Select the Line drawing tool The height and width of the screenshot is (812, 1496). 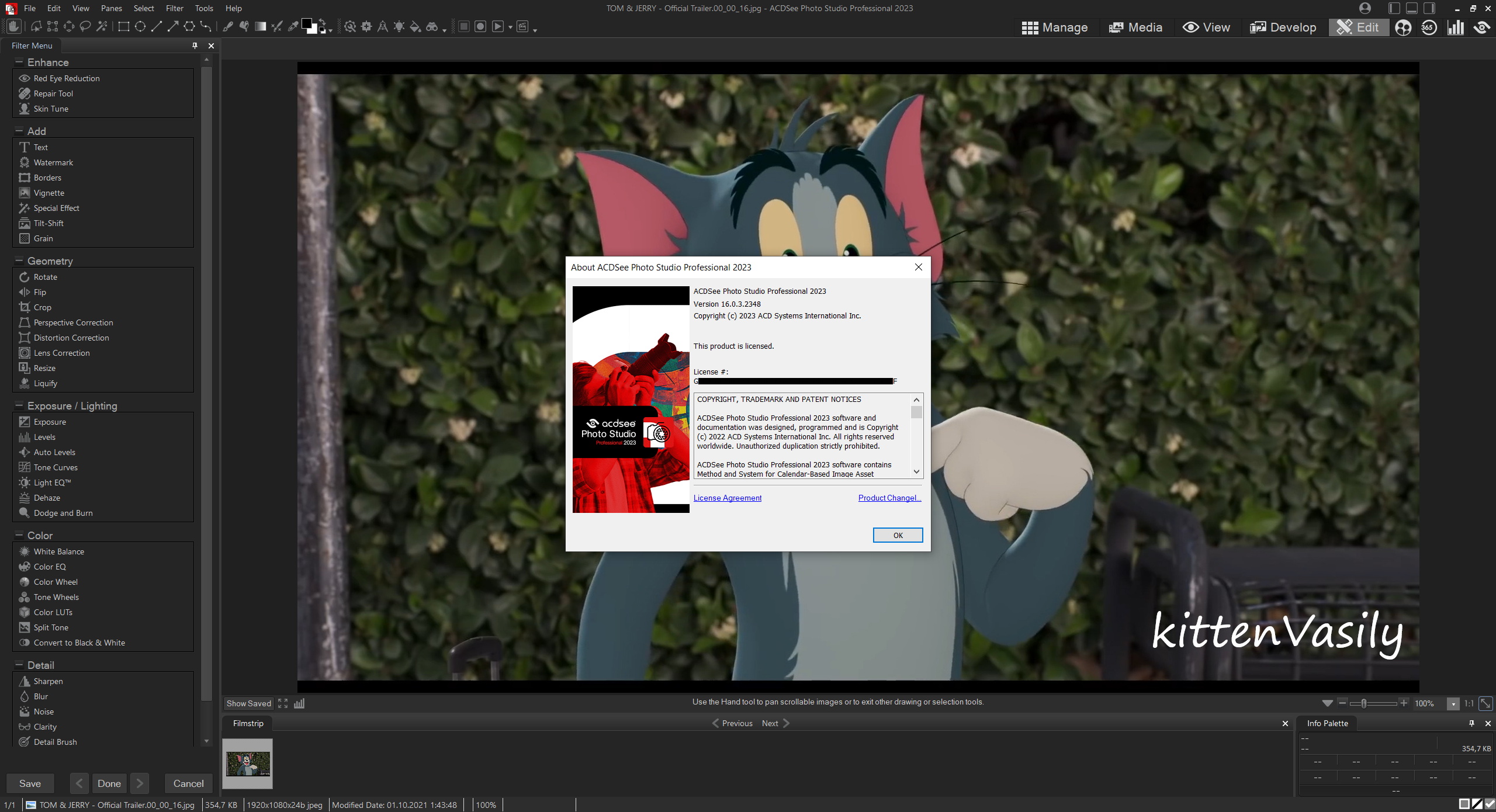pos(156,26)
